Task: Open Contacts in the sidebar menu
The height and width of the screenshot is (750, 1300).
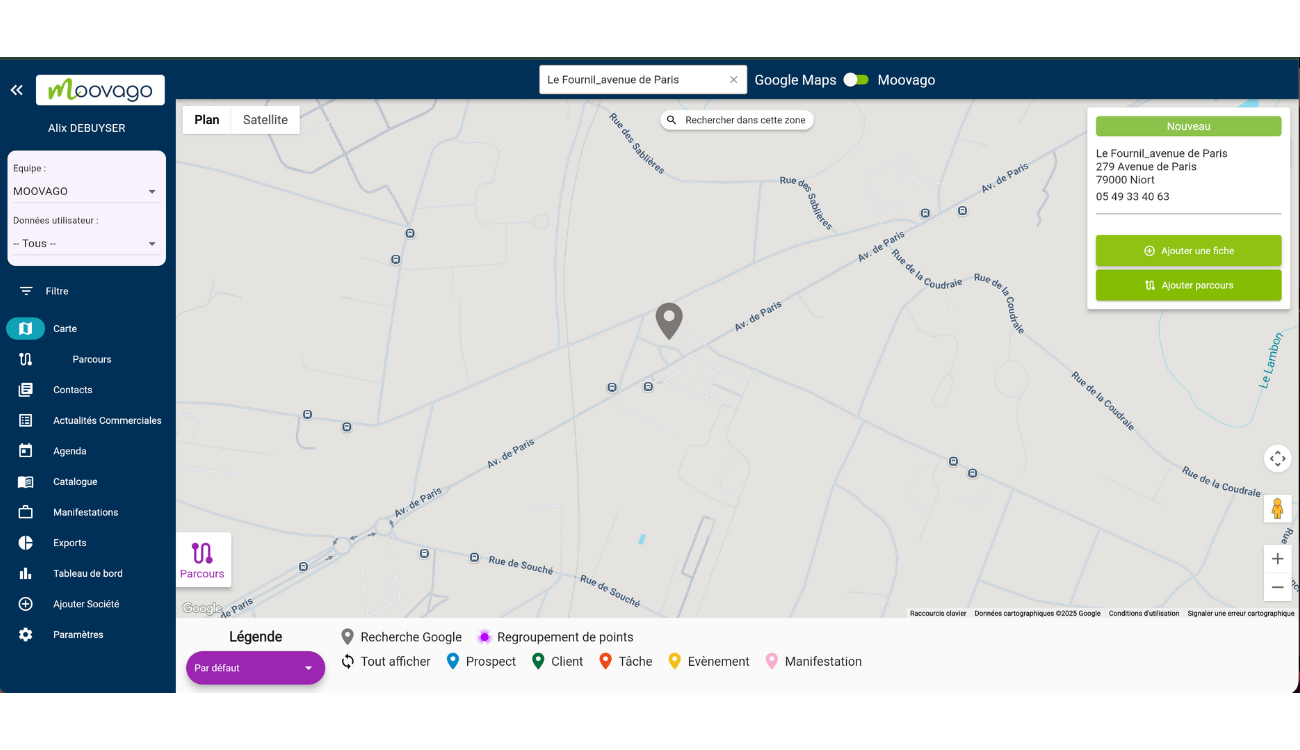Action: click(72, 390)
